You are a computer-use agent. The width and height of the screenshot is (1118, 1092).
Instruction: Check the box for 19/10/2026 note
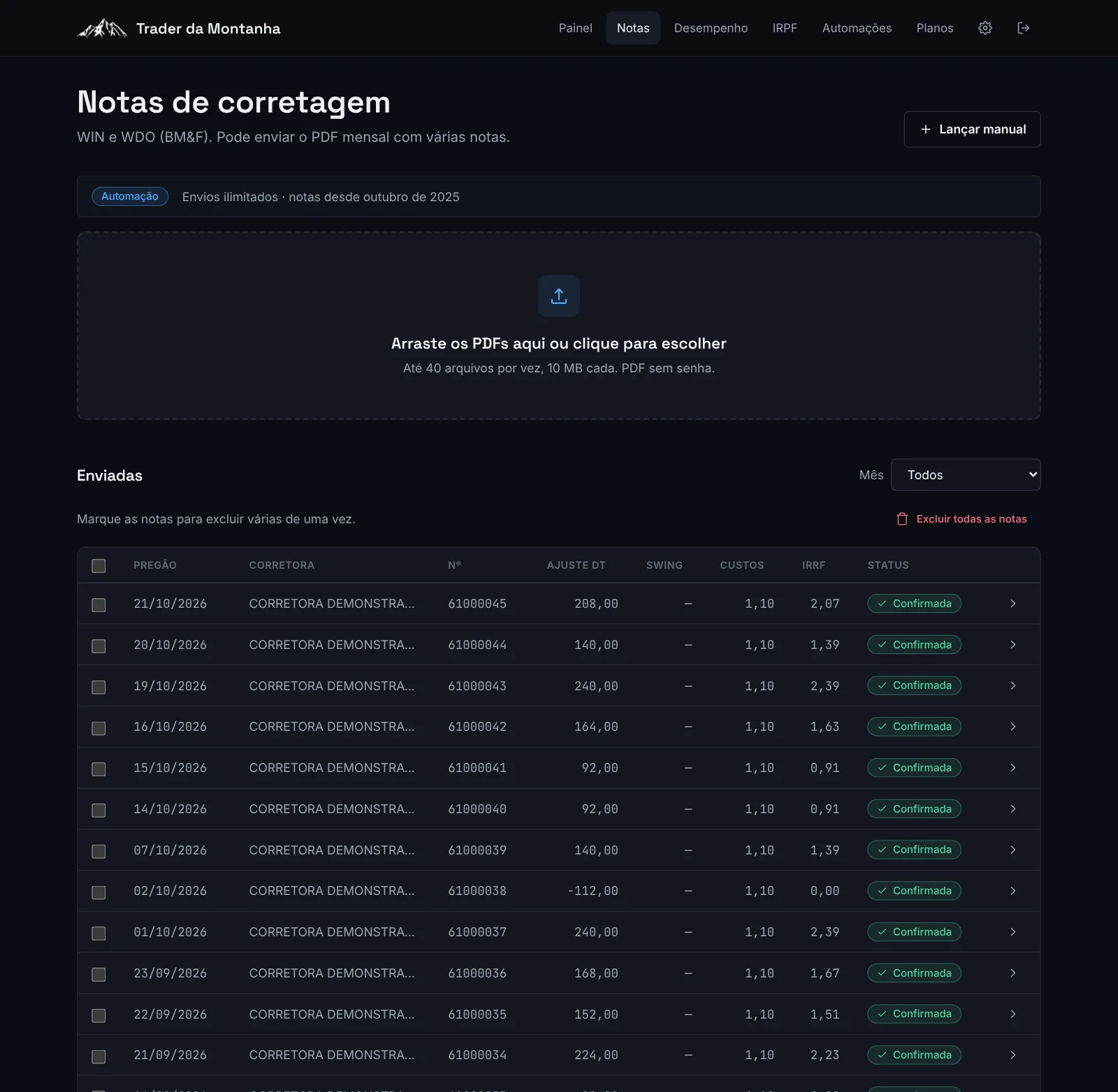pos(99,687)
